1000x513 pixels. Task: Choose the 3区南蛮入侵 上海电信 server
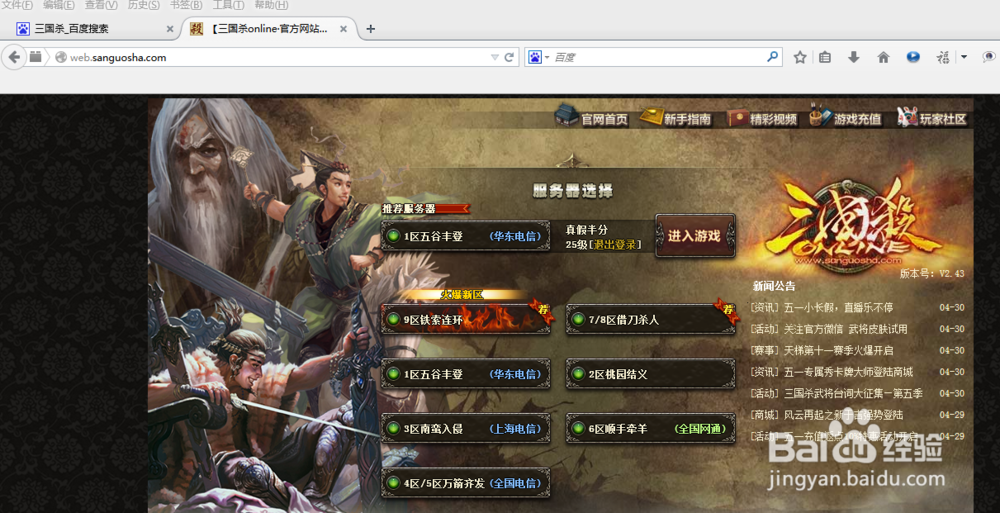click(466, 429)
